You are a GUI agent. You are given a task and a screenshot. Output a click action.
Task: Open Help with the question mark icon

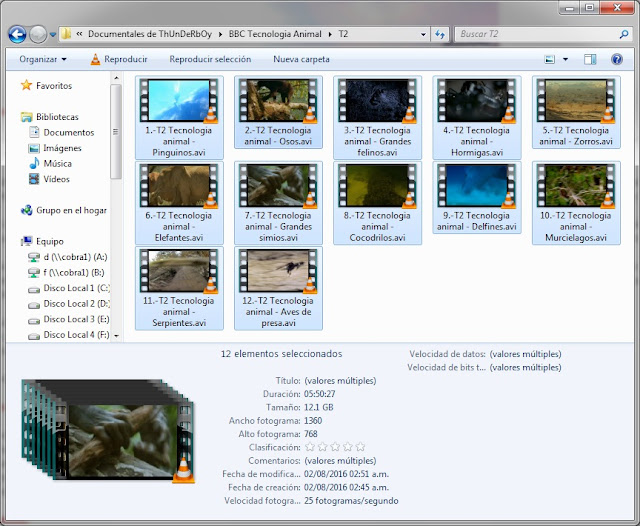(x=617, y=60)
